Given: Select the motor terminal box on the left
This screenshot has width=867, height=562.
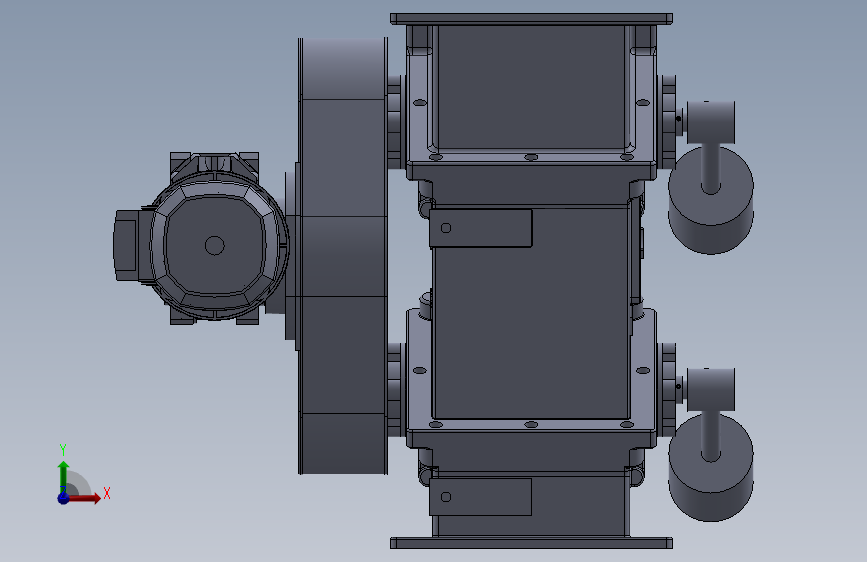Looking at the screenshot, I should click(x=126, y=245).
